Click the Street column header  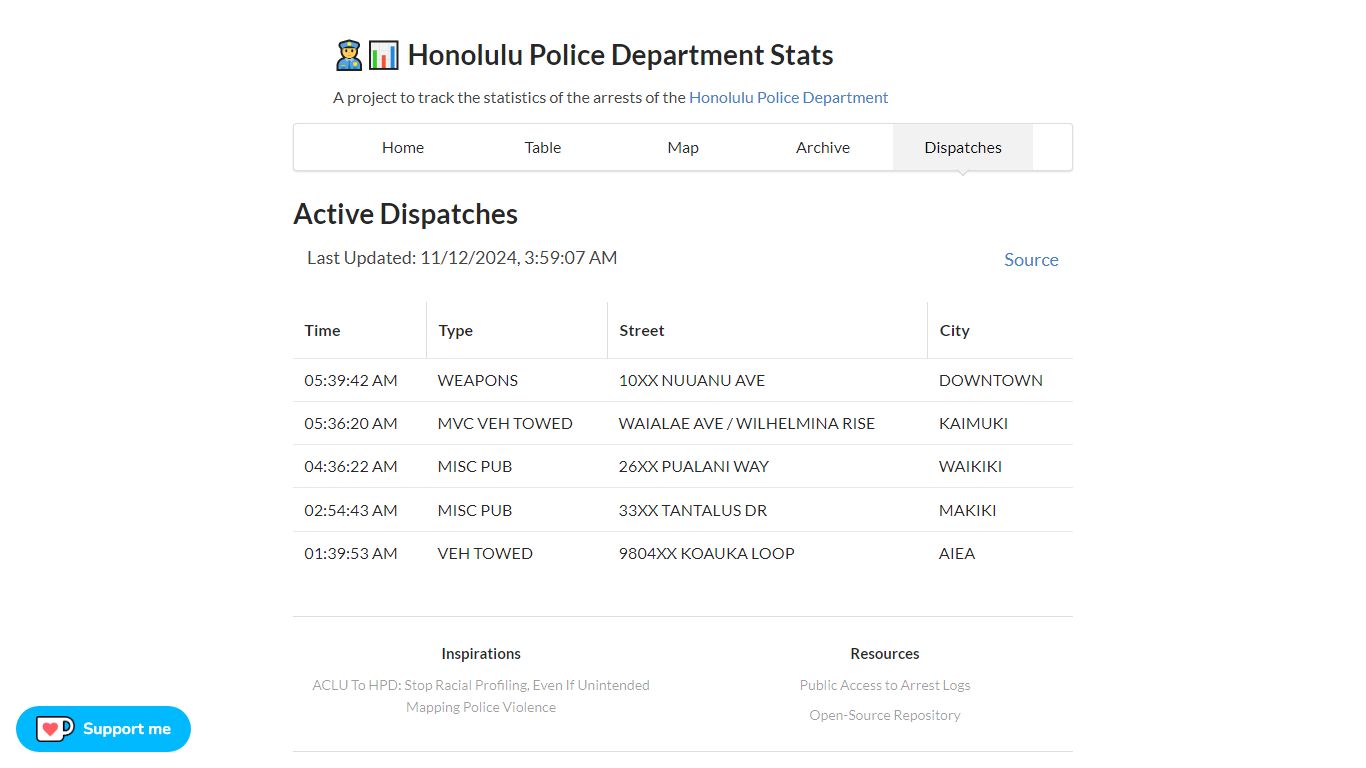(x=768, y=330)
